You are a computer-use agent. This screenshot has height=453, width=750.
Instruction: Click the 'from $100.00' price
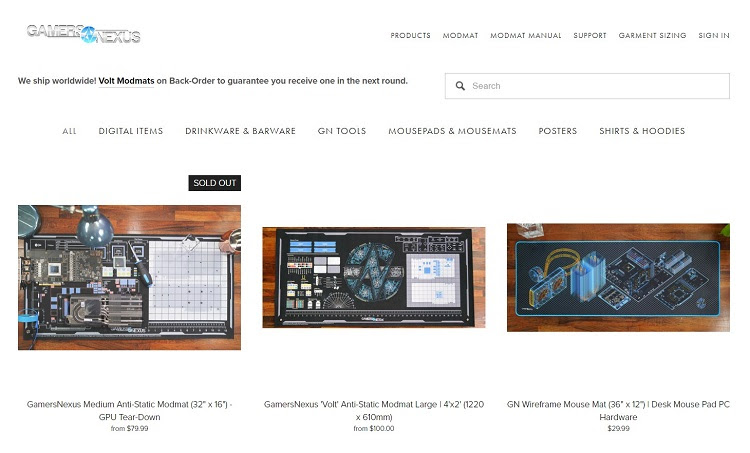pyautogui.click(x=374, y=429)
